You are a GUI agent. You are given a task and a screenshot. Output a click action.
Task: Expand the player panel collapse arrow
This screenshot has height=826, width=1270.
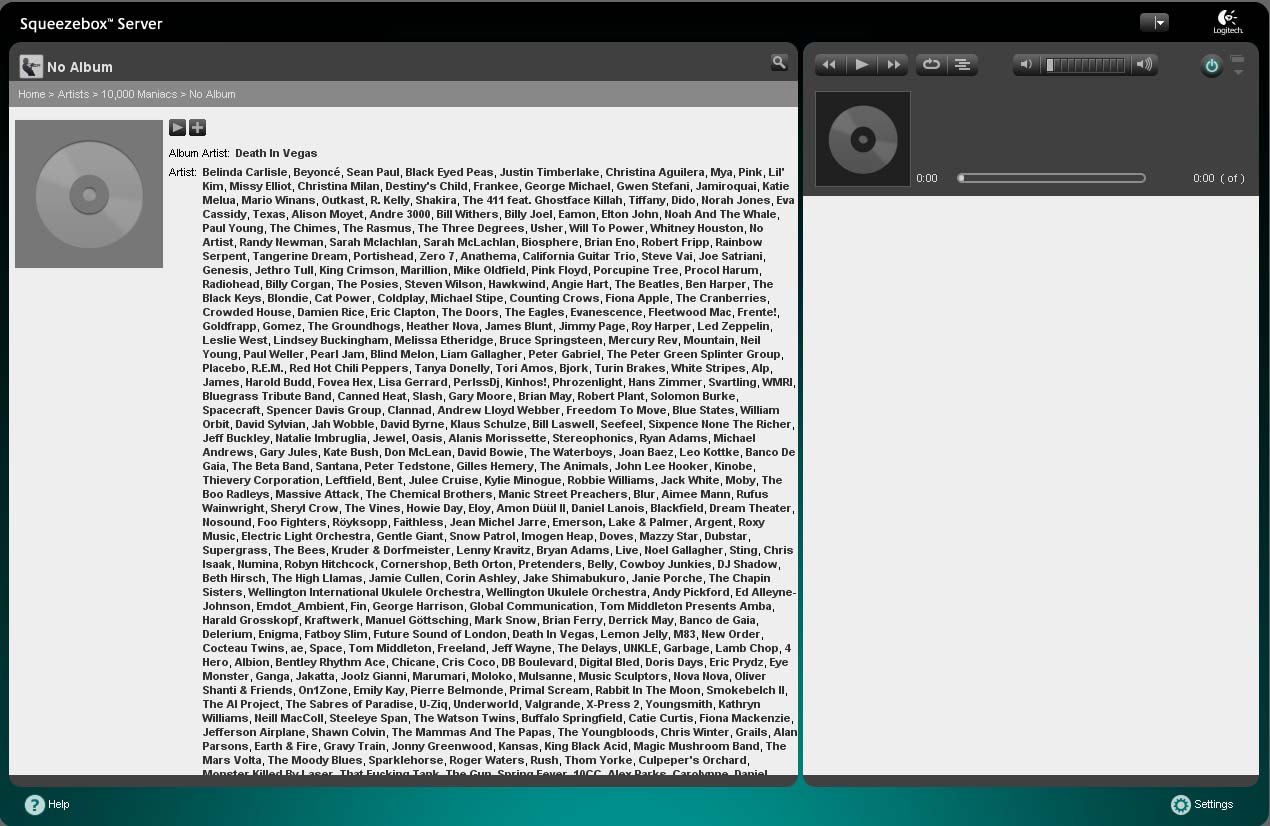(1238, 66)
